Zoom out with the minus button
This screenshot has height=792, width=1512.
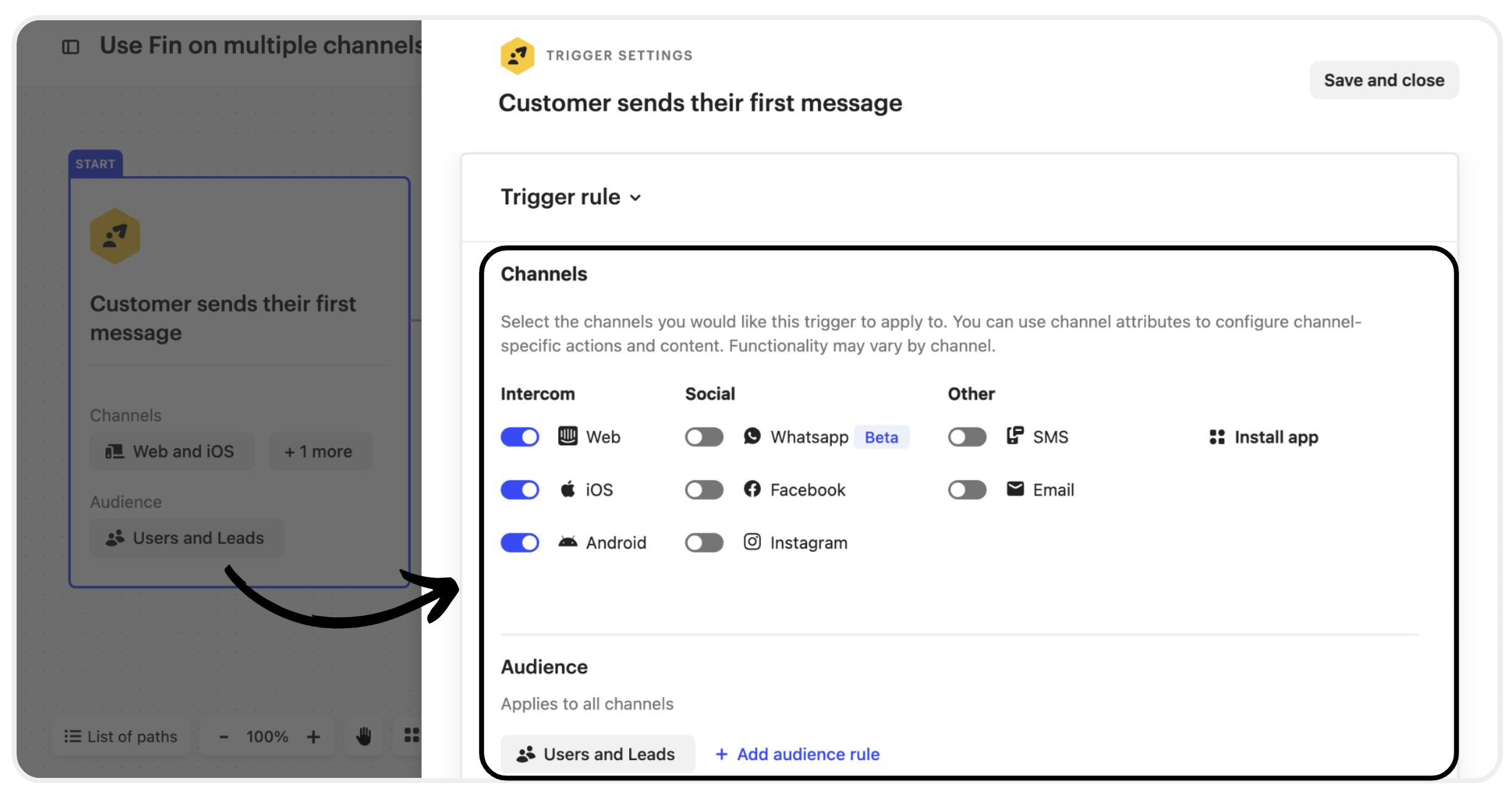(224, 737)
